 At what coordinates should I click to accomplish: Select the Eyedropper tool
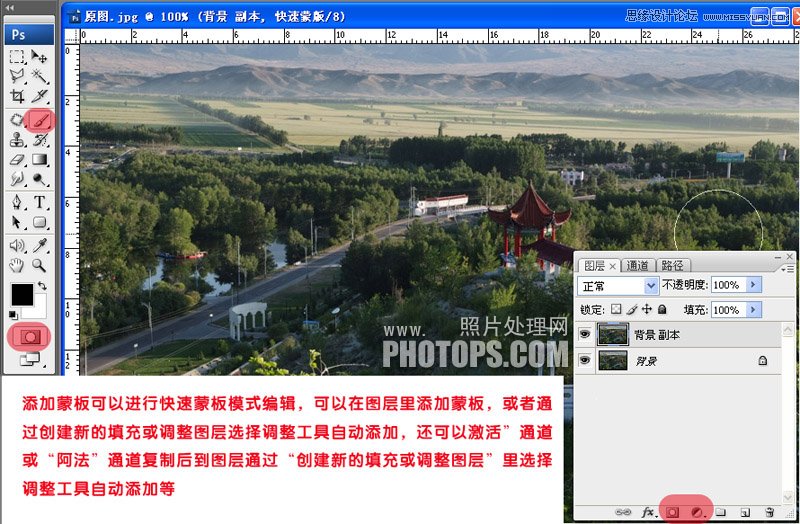click(39, 246)
